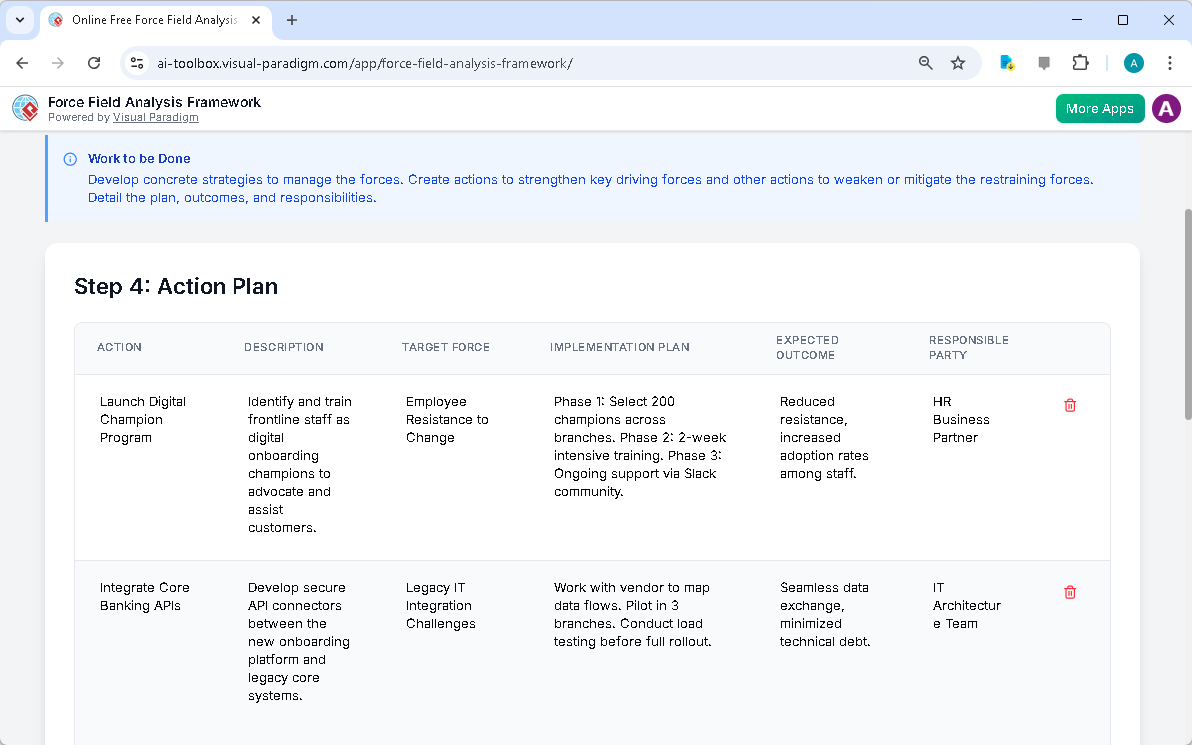Open the Visual Paradigm link
The width and height of the screenshot is (1192, 745).
[x=155, y=117]
